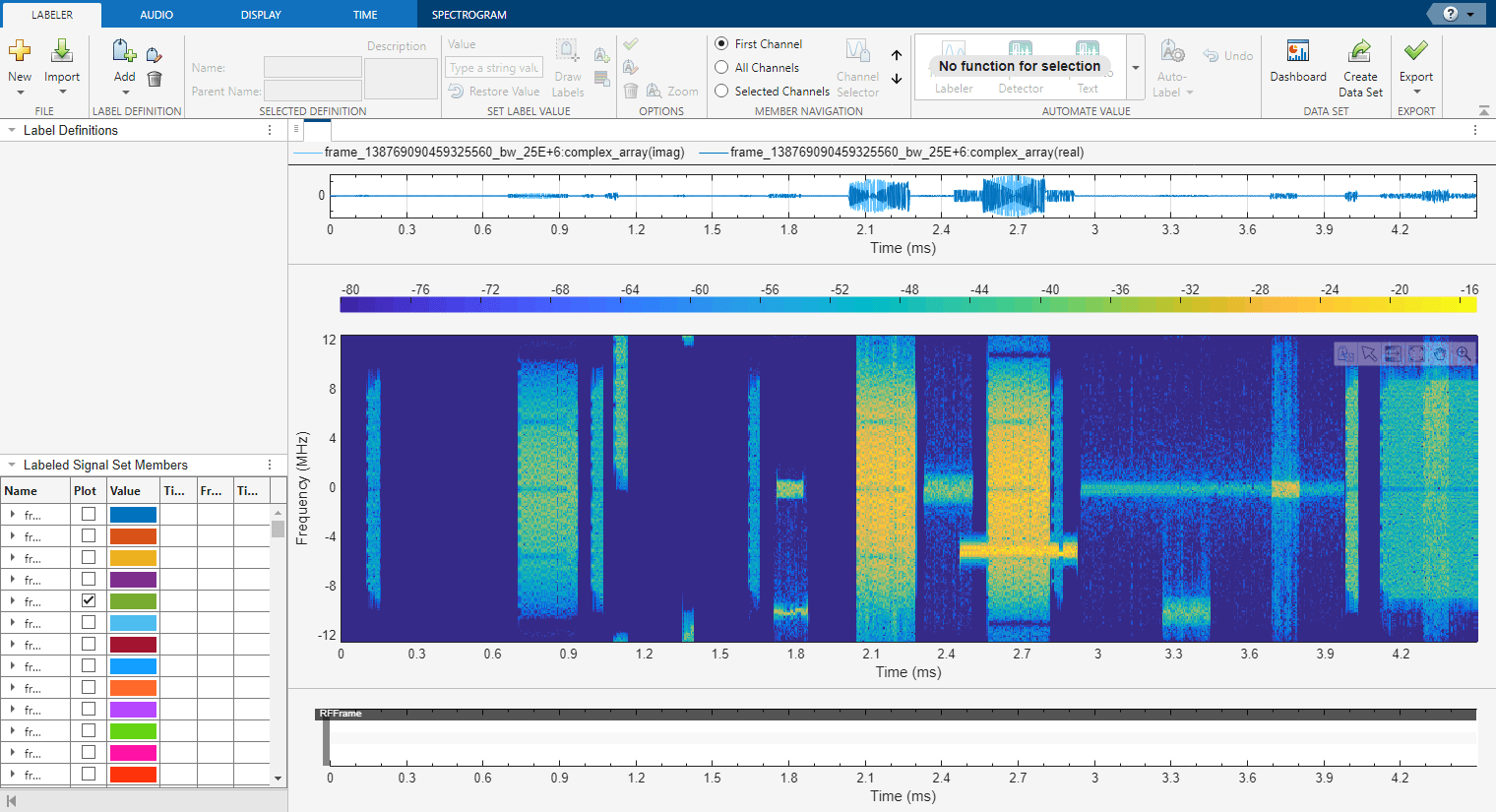Open the AUDIO ribbon tab
The width and height of the screenshot is (1496, 812).
pos(156,14)
